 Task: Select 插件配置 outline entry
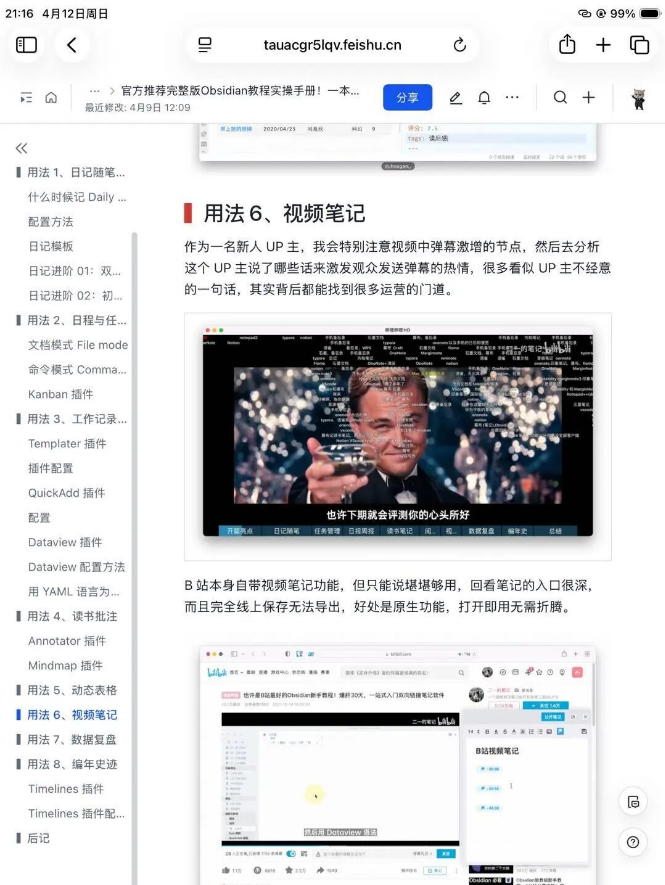tap(51, 468)
